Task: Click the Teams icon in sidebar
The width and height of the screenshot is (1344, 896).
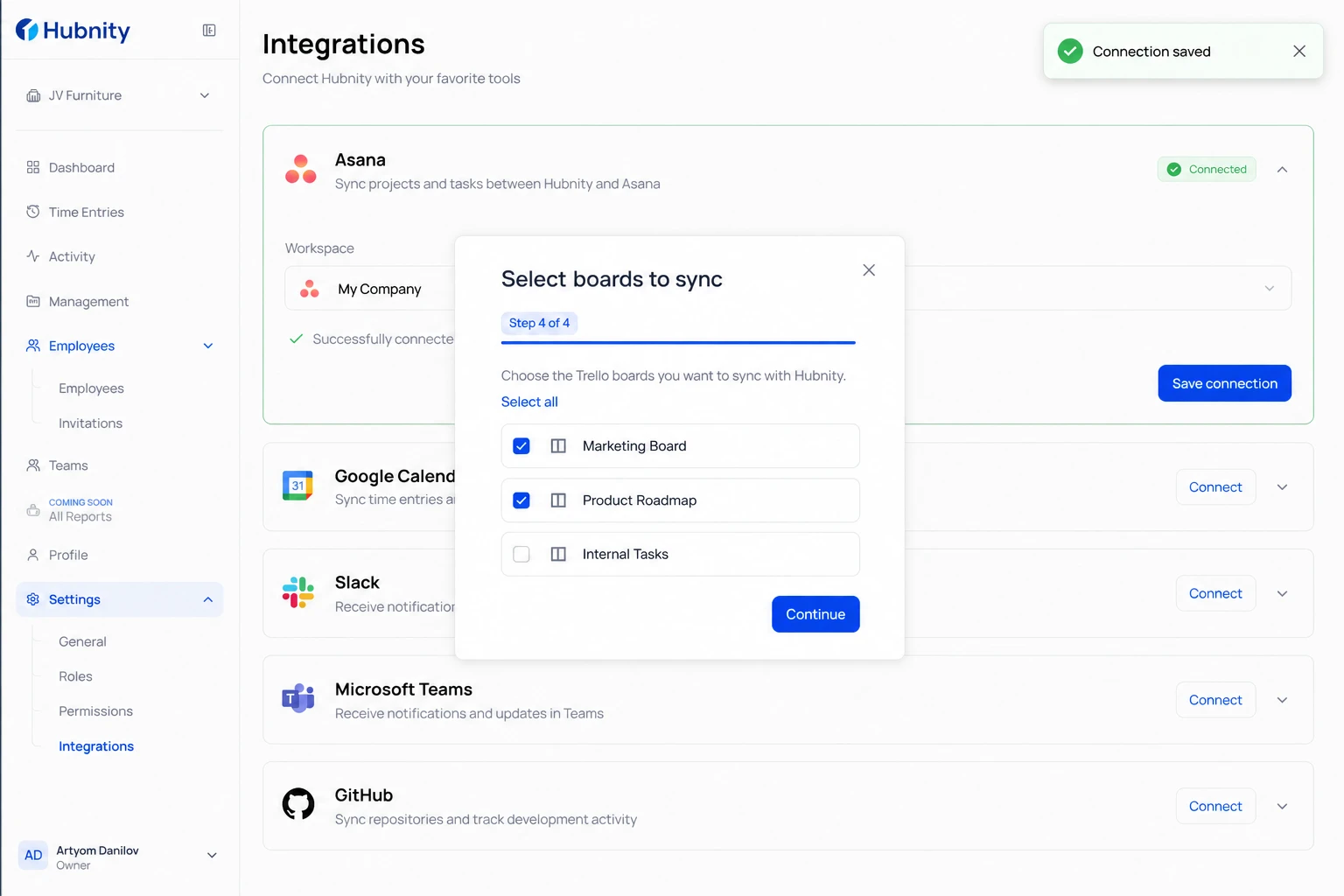Action: (33, 465)
